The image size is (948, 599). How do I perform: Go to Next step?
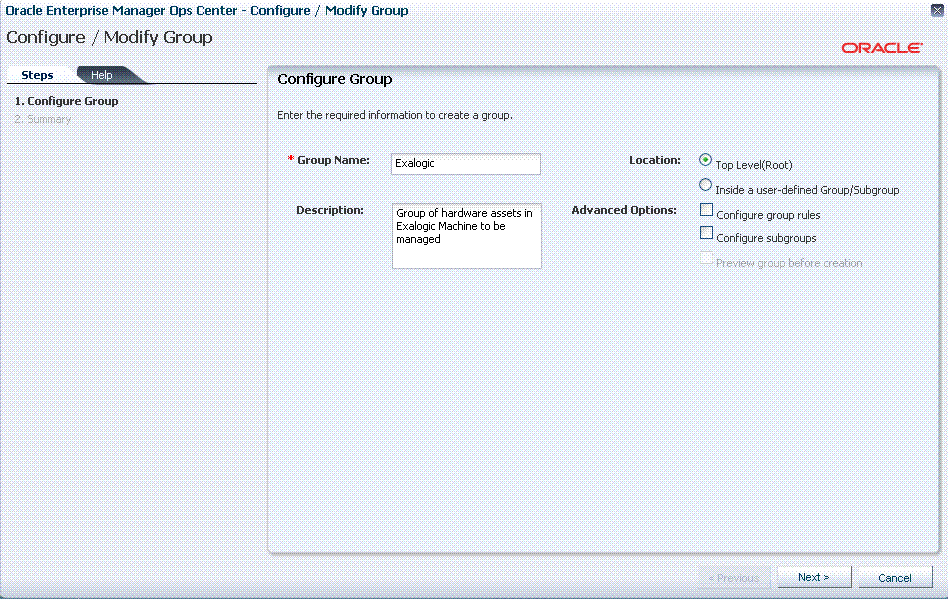(x=814, y=577)
